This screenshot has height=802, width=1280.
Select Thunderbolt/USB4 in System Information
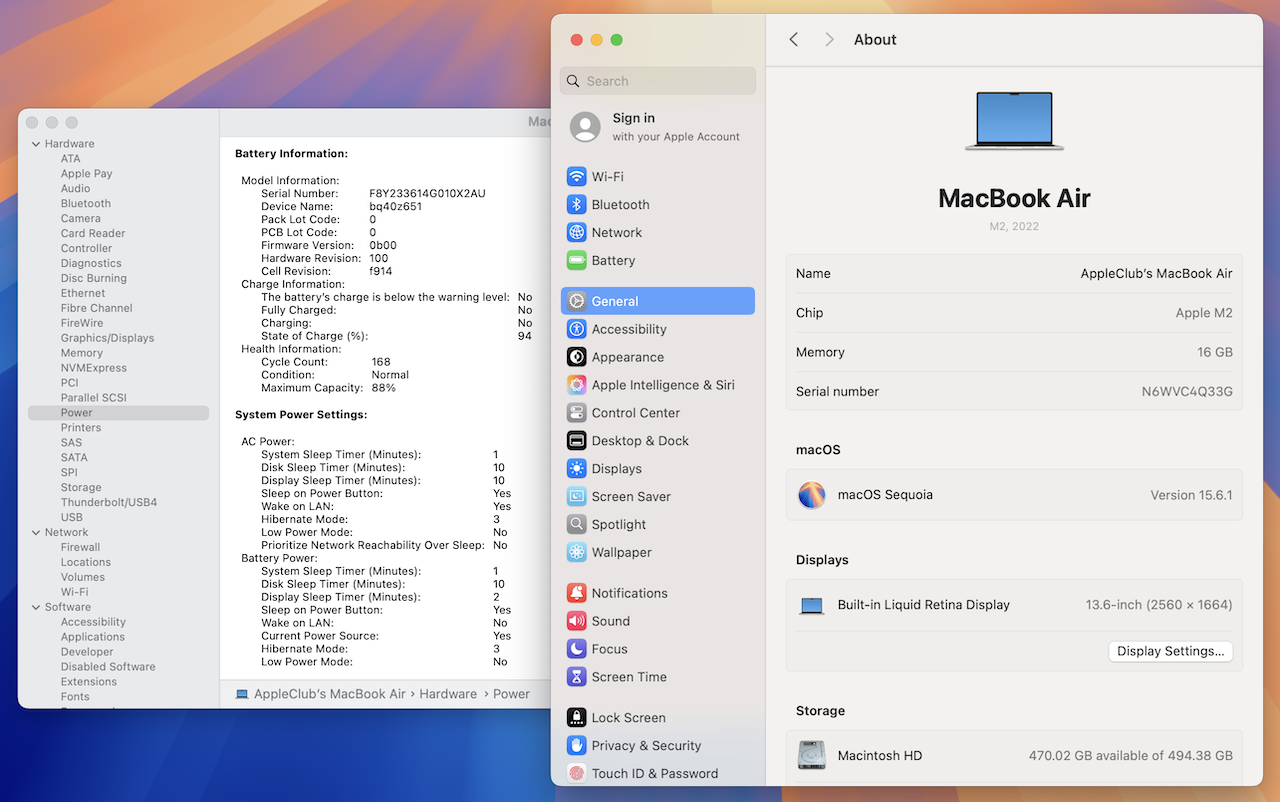(x=108, y=502)
